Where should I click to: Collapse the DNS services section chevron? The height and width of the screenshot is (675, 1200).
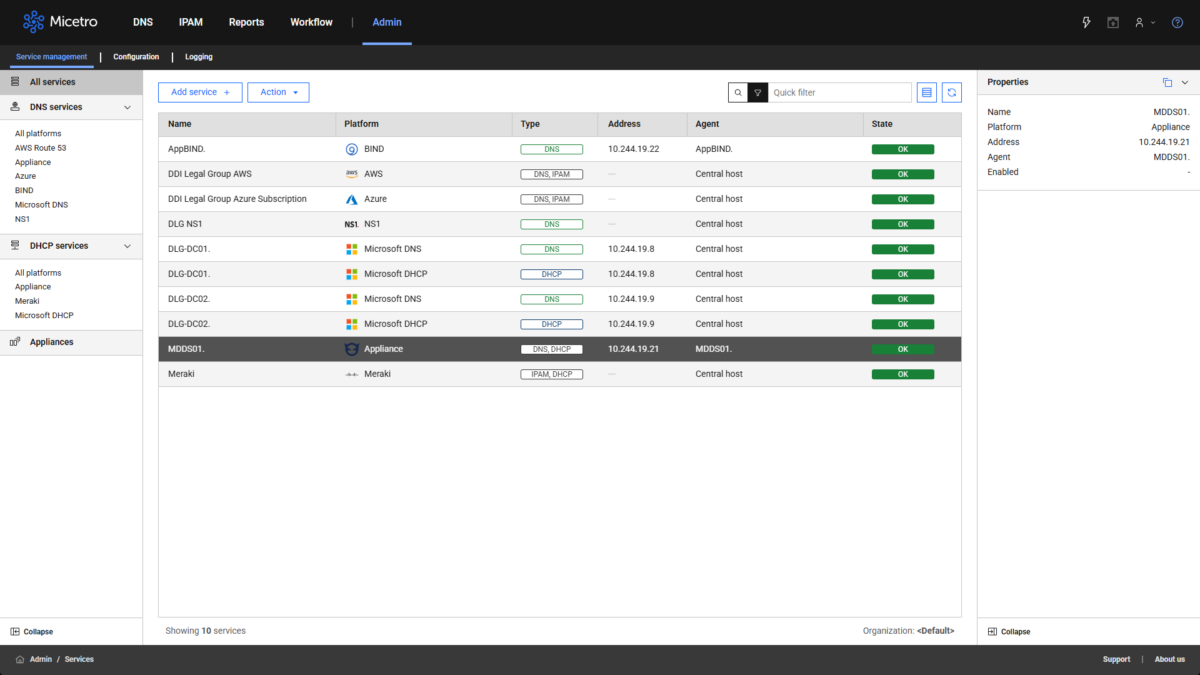tap(127, 107)
